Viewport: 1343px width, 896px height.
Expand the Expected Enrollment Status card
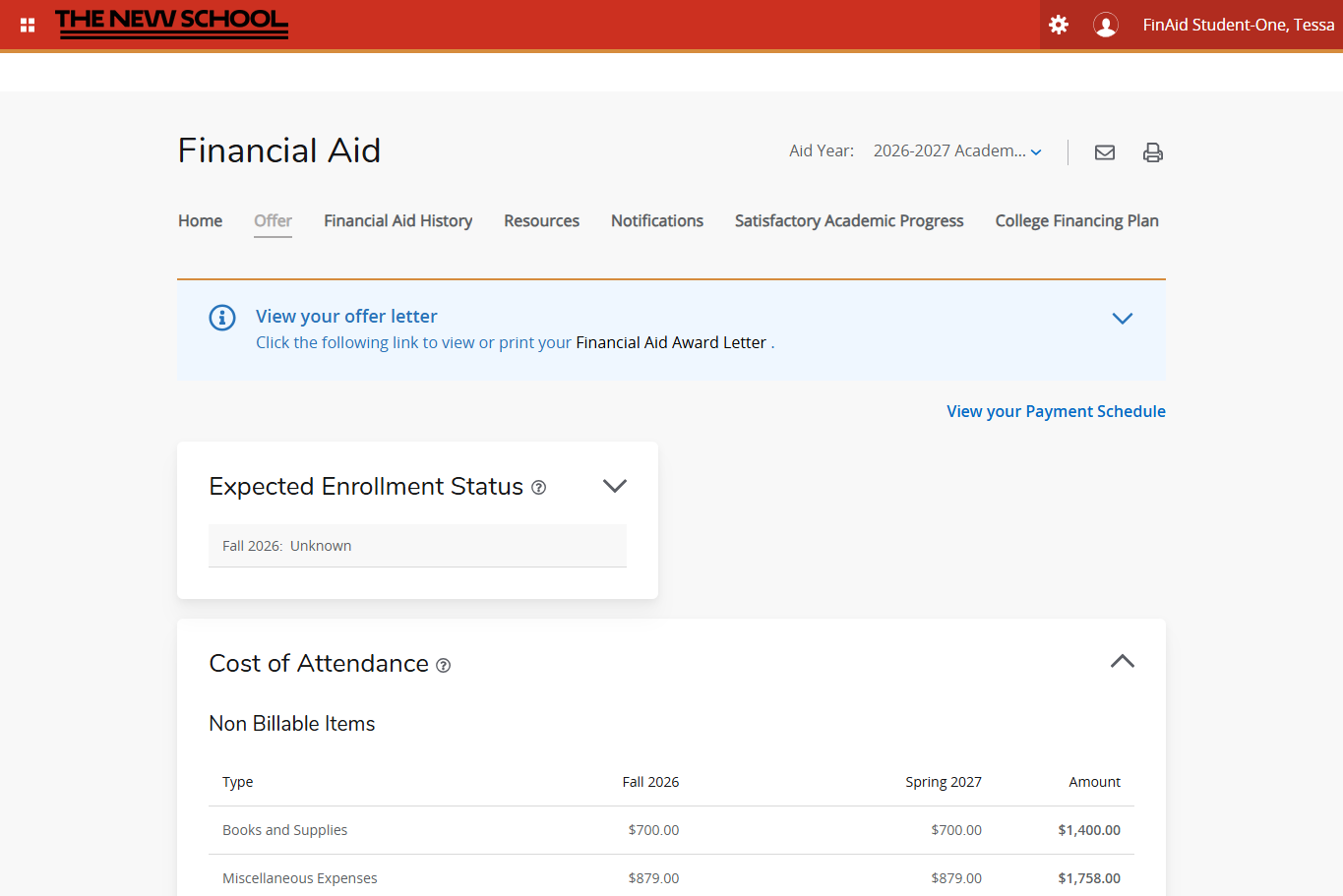[614, 486]
